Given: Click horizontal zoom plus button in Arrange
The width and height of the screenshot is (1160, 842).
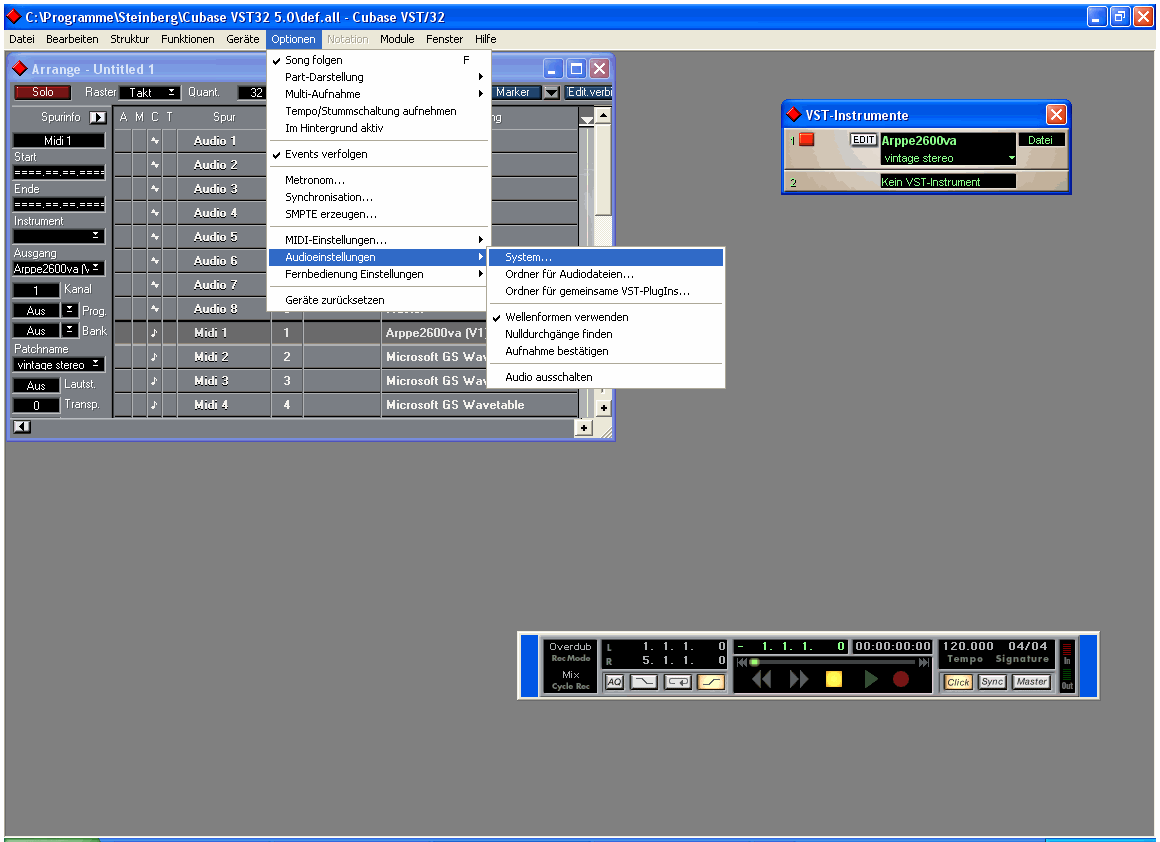Looking at the screenshot, I should [x=584, y=428].
